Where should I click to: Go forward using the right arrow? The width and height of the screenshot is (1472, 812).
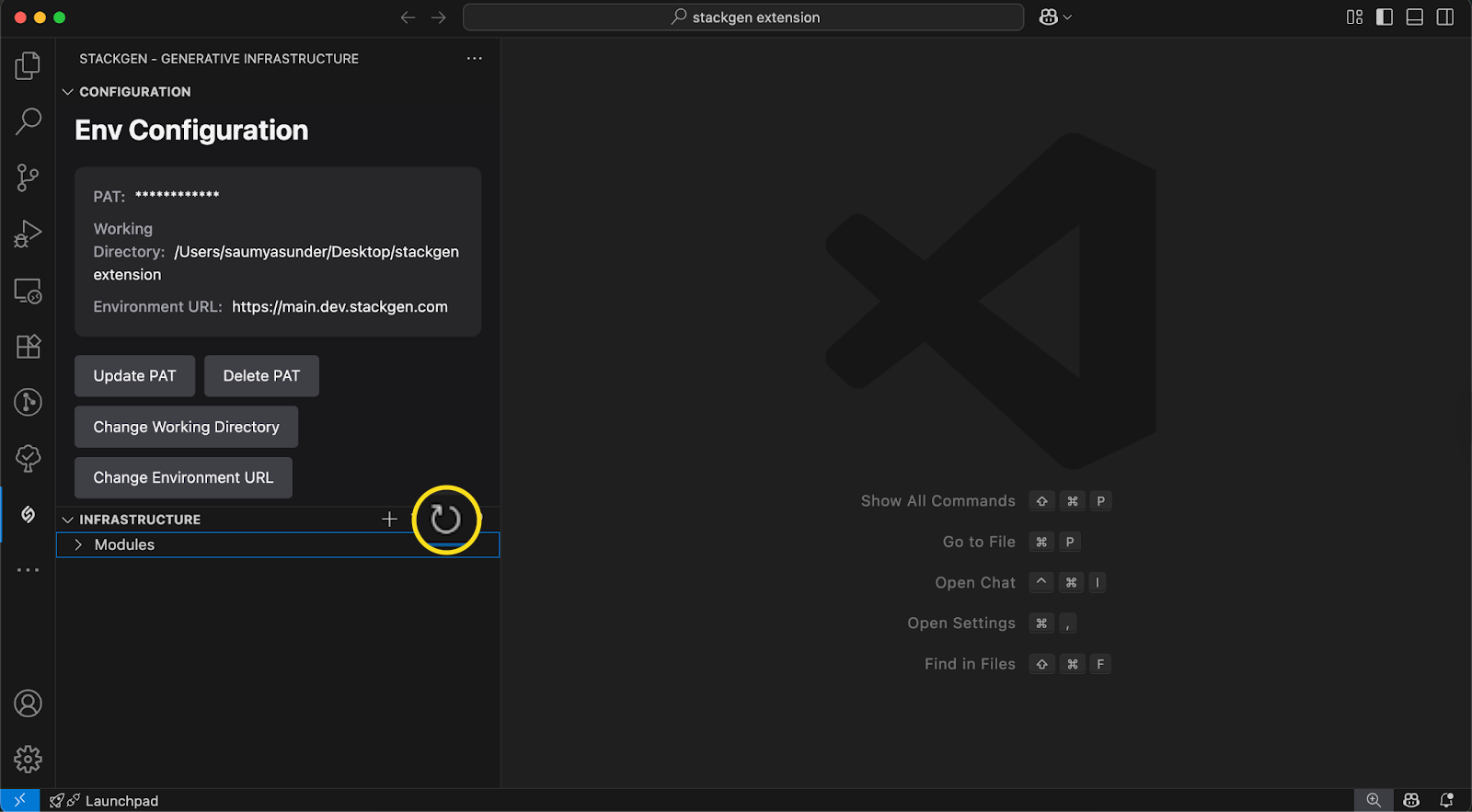(439, 17)
